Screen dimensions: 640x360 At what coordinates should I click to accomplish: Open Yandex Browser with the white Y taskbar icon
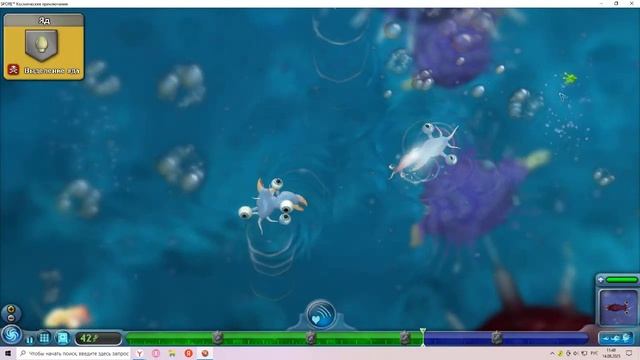tap(139, 353)
